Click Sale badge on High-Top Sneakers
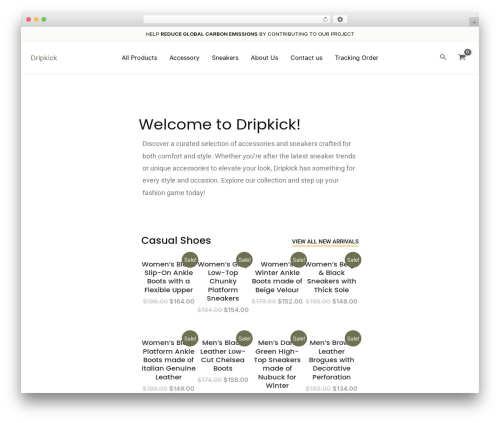This screenshot has height=423, width=500. point(299,338)
